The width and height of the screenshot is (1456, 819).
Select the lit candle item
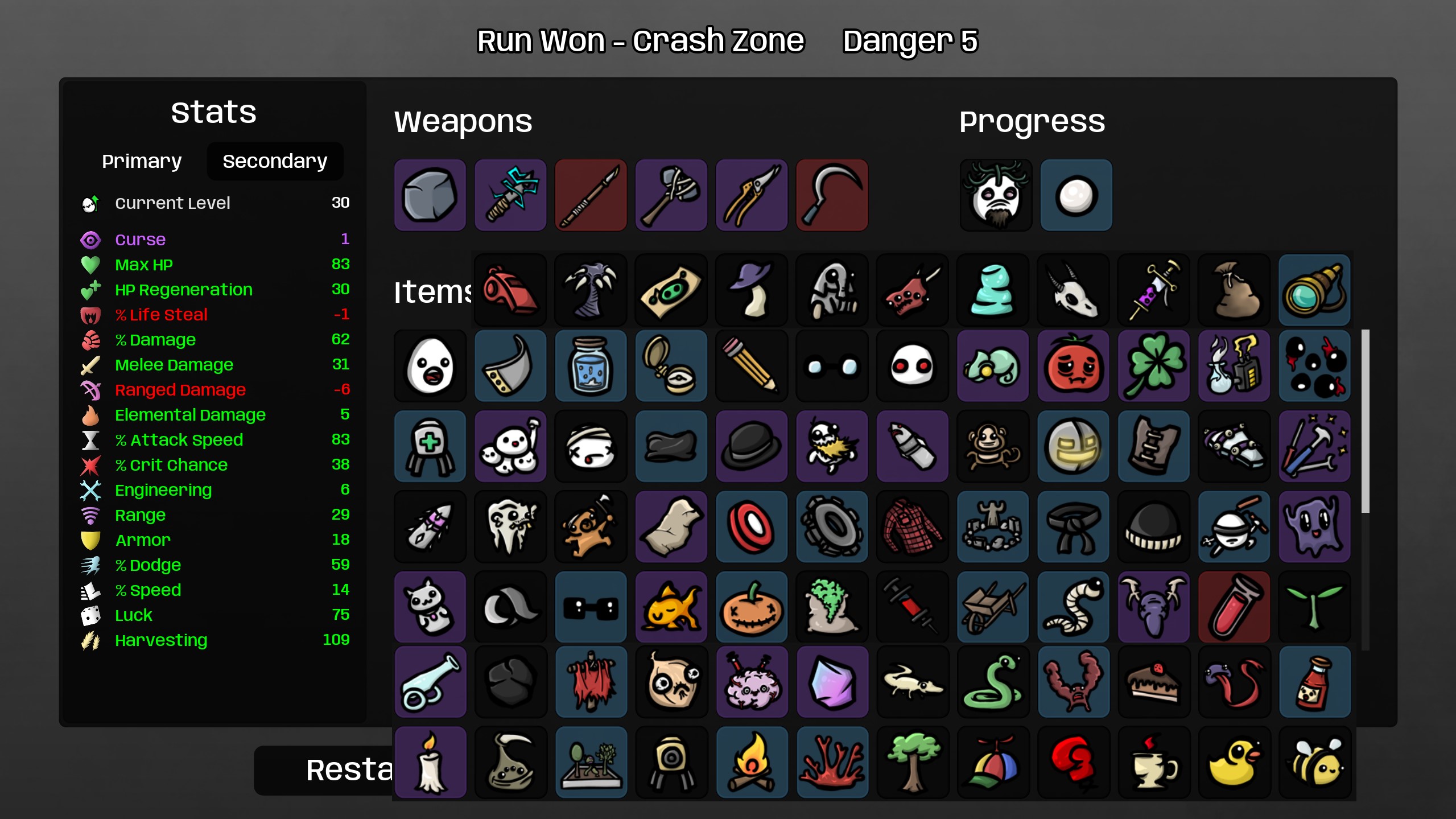coord(430,763)
